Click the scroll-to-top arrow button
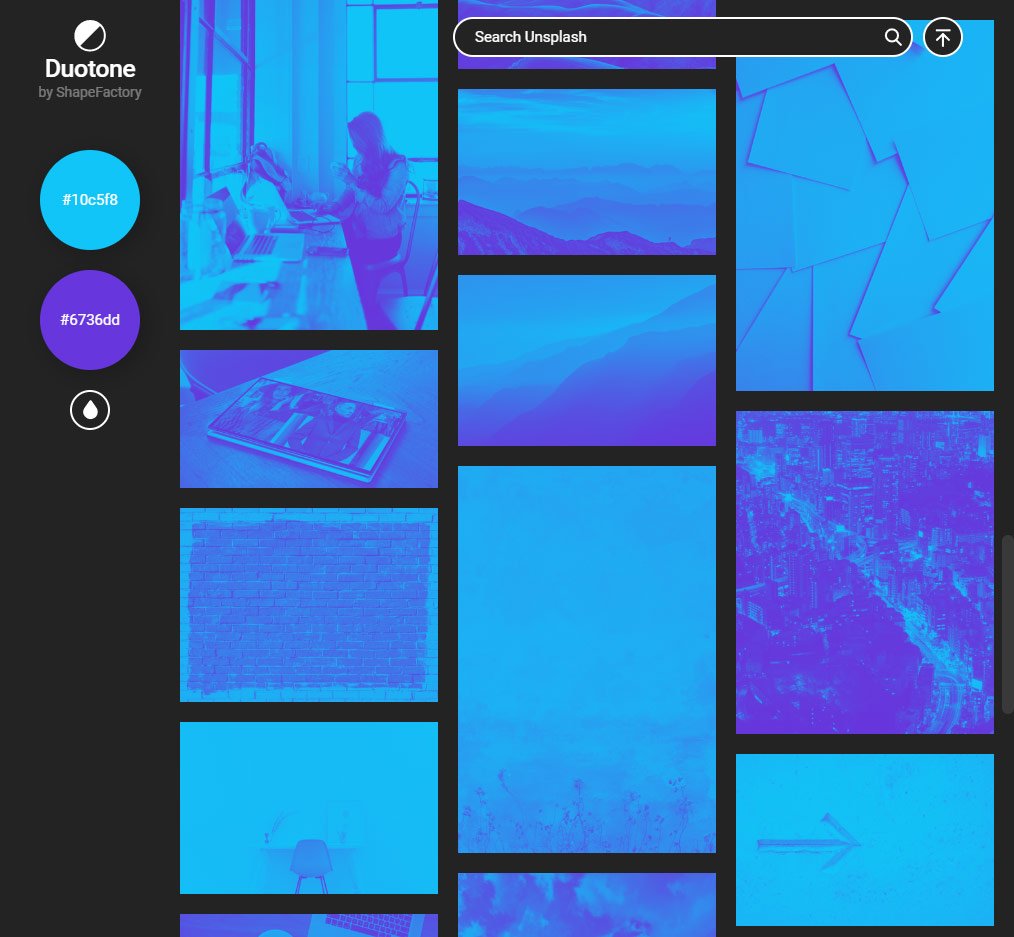Viewport: 1014px width, 937px height. [942, 37]
